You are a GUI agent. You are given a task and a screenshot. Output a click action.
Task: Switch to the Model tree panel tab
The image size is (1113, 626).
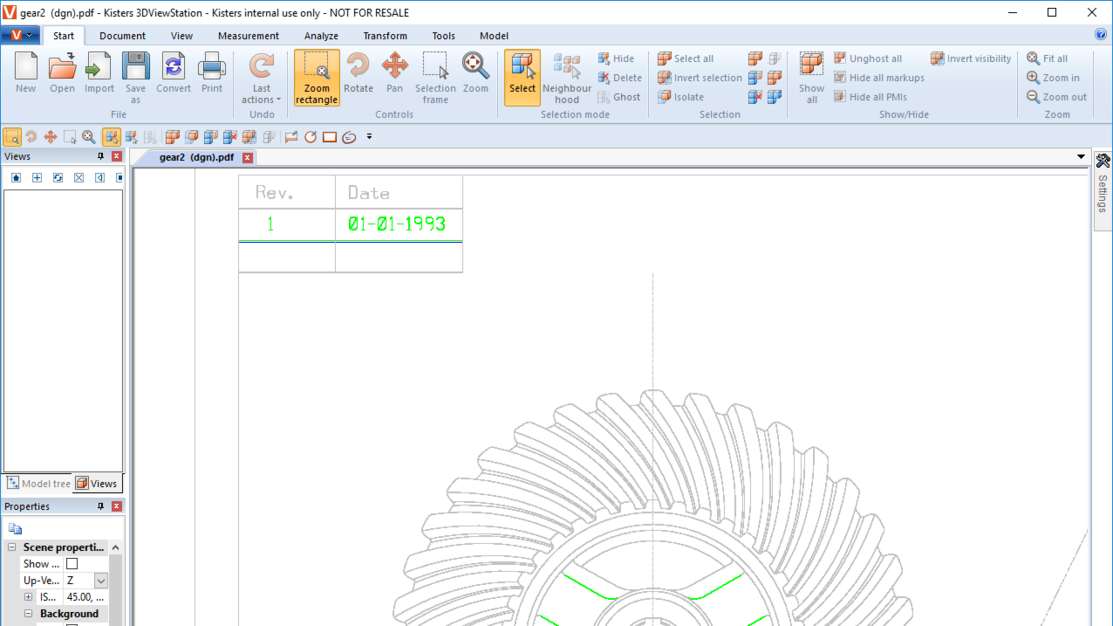coord(38,483)
